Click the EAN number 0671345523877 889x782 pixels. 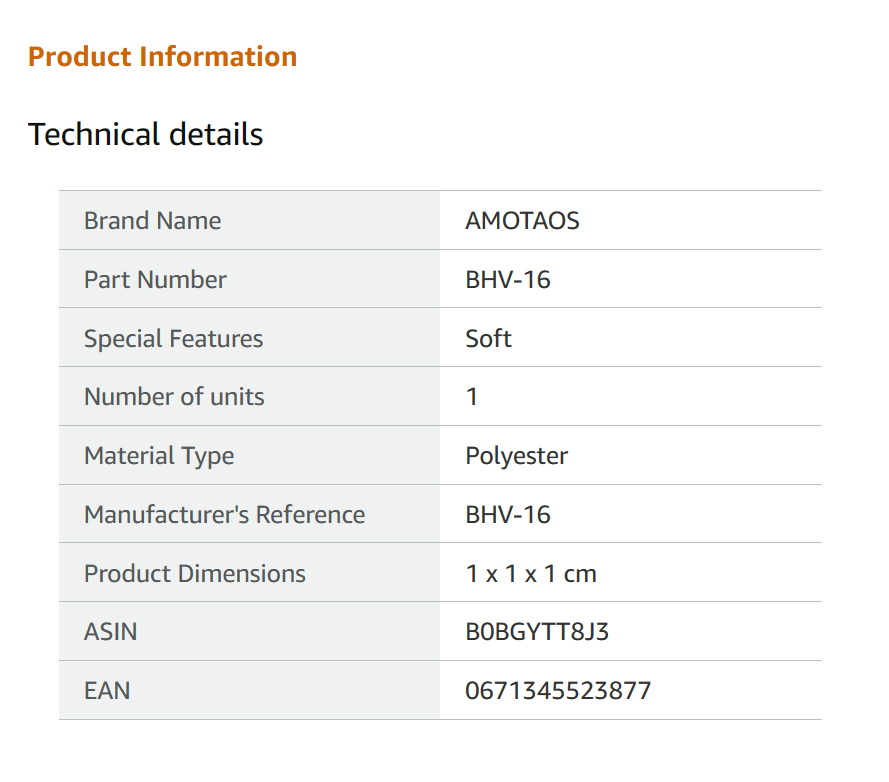tap(558, 691)
